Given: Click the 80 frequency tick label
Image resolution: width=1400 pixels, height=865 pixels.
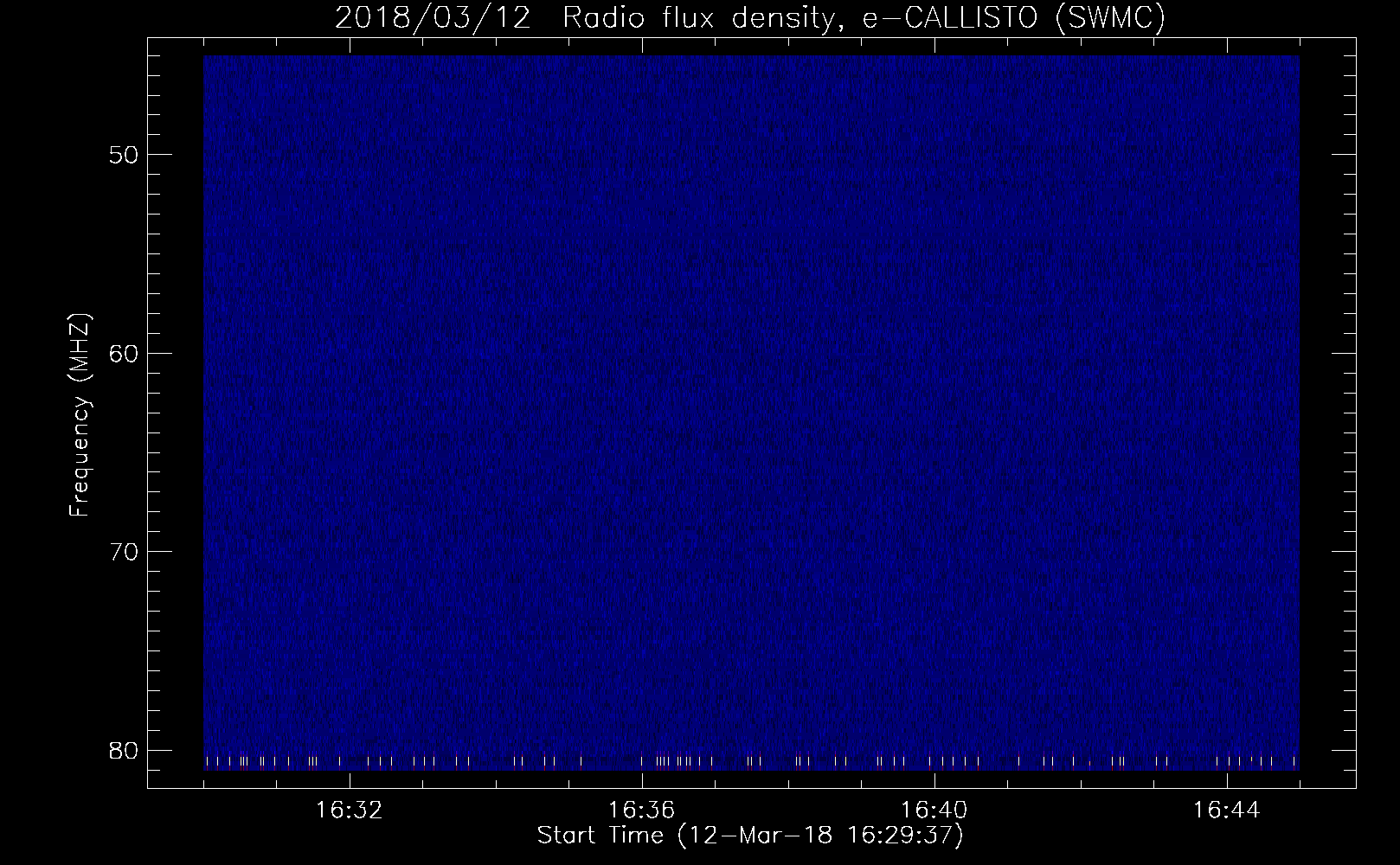Looking at the screenshot, I should click(122, 749).
